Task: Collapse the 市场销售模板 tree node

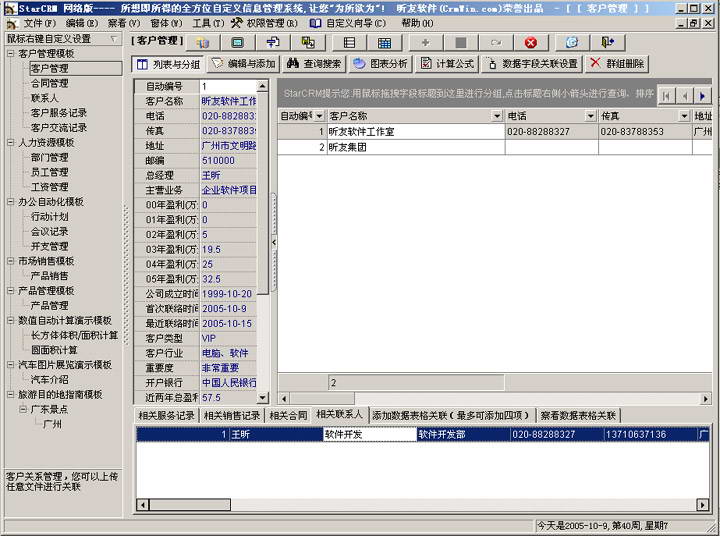Action: pos(11,261)
